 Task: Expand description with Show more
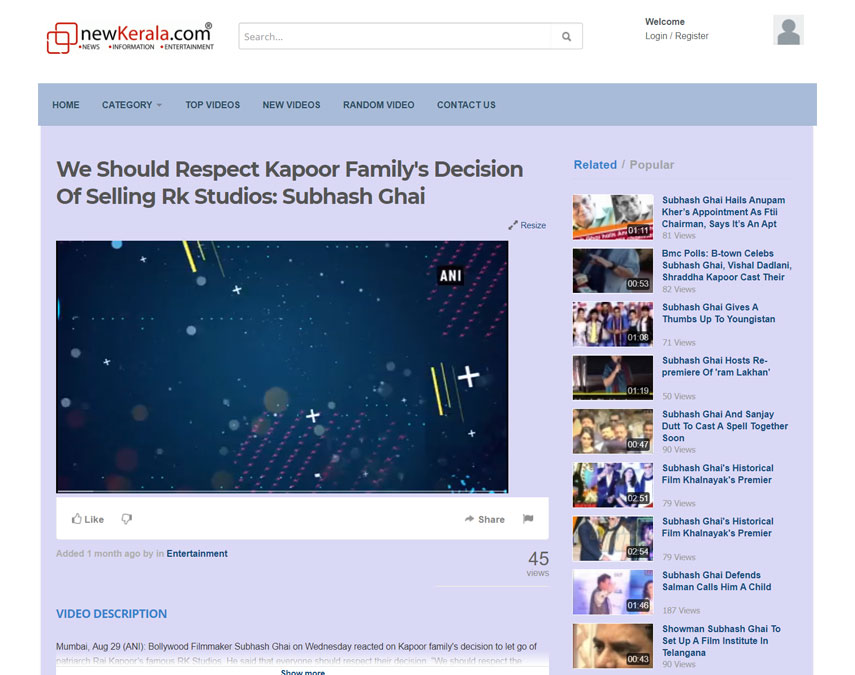[303, 672]
